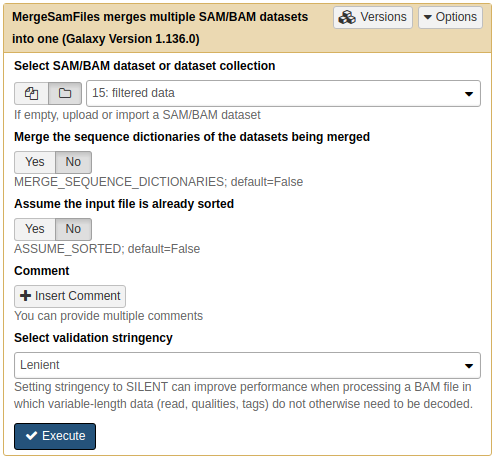Image resolution: width=495 pixels, height=461 pixels.
Task: Set assume input sorted to Yes
Action: (35, 229)
